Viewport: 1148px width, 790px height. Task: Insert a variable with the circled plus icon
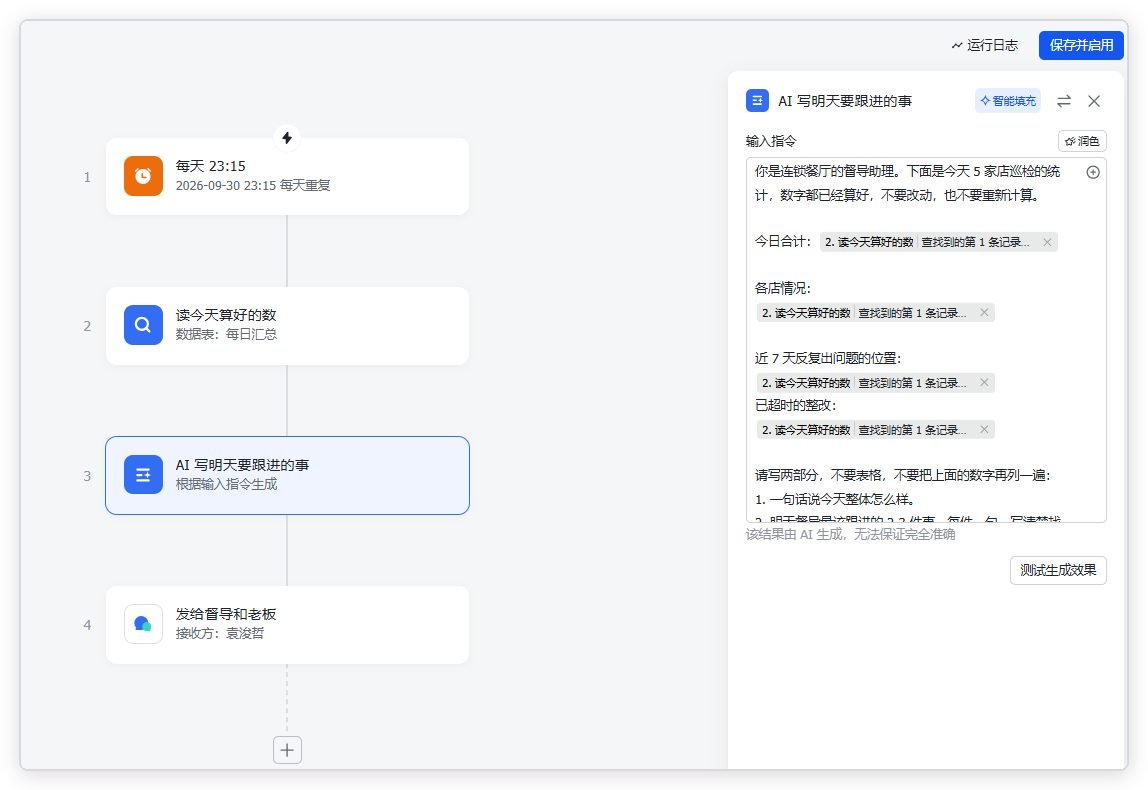[1092, 172]
